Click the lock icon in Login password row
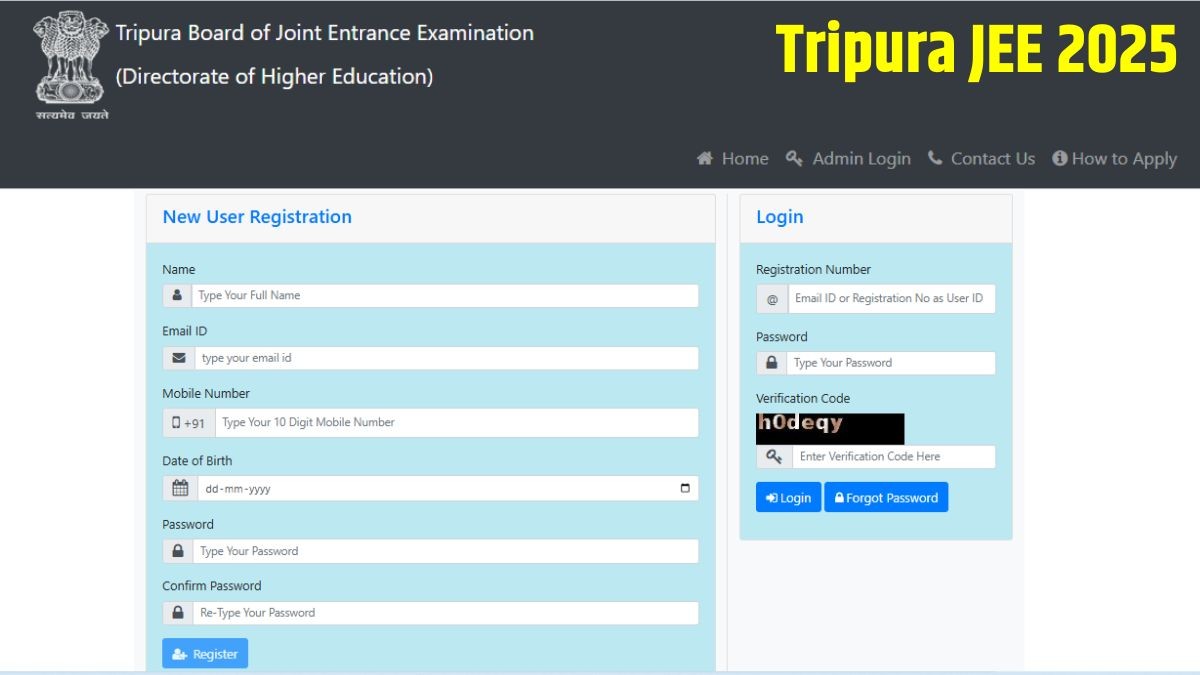Image resolution: width=1200 pixels, height=675 pixels. point(771,363)
